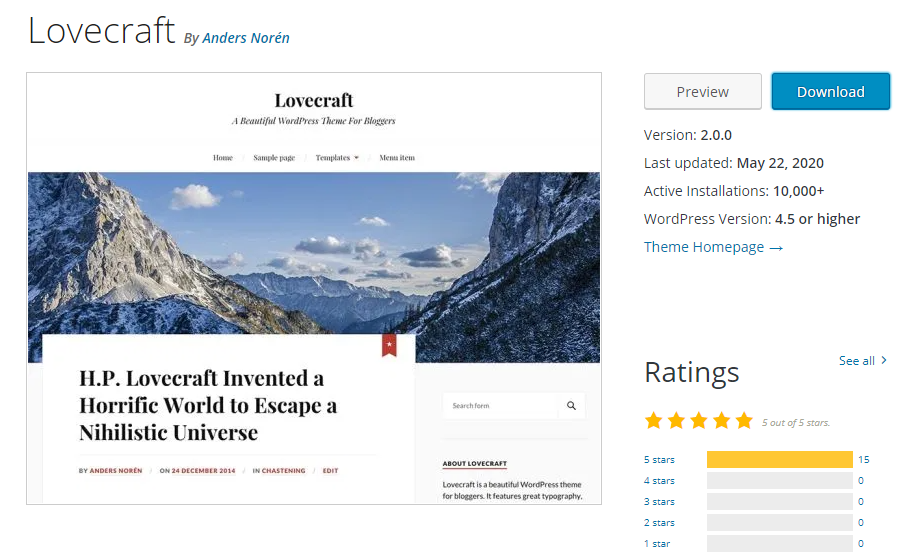Open the 1 star reviews link
The image size is (907, 552).
point(657,543)
